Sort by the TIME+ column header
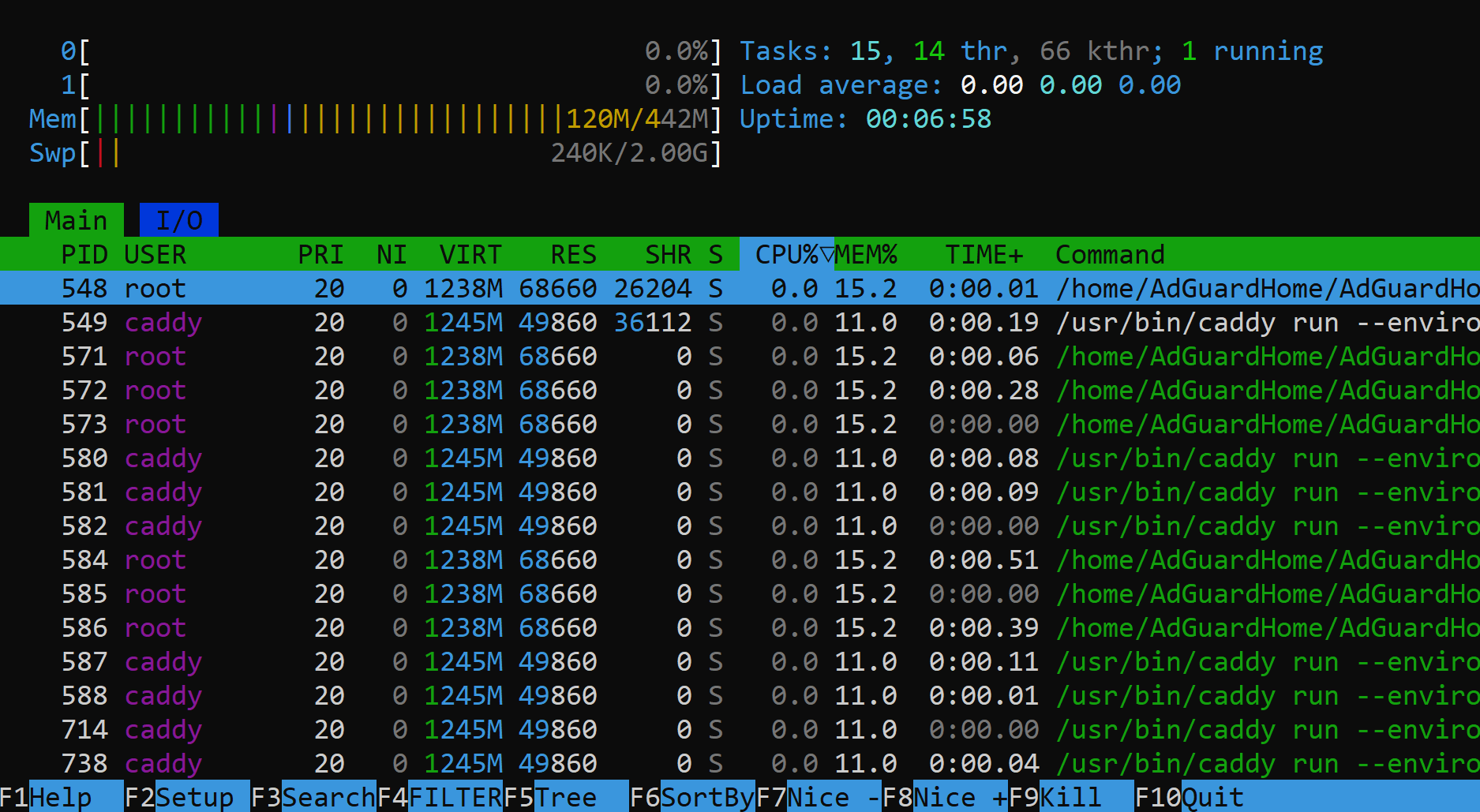The width and height of the screenshot is (1480, 812). coord(984,254)
